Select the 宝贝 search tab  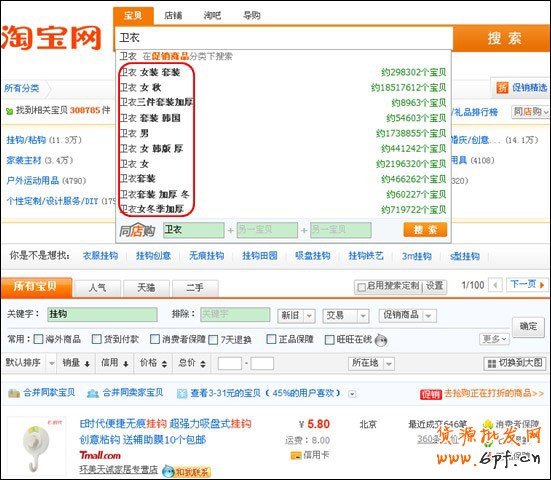point(133,15)
